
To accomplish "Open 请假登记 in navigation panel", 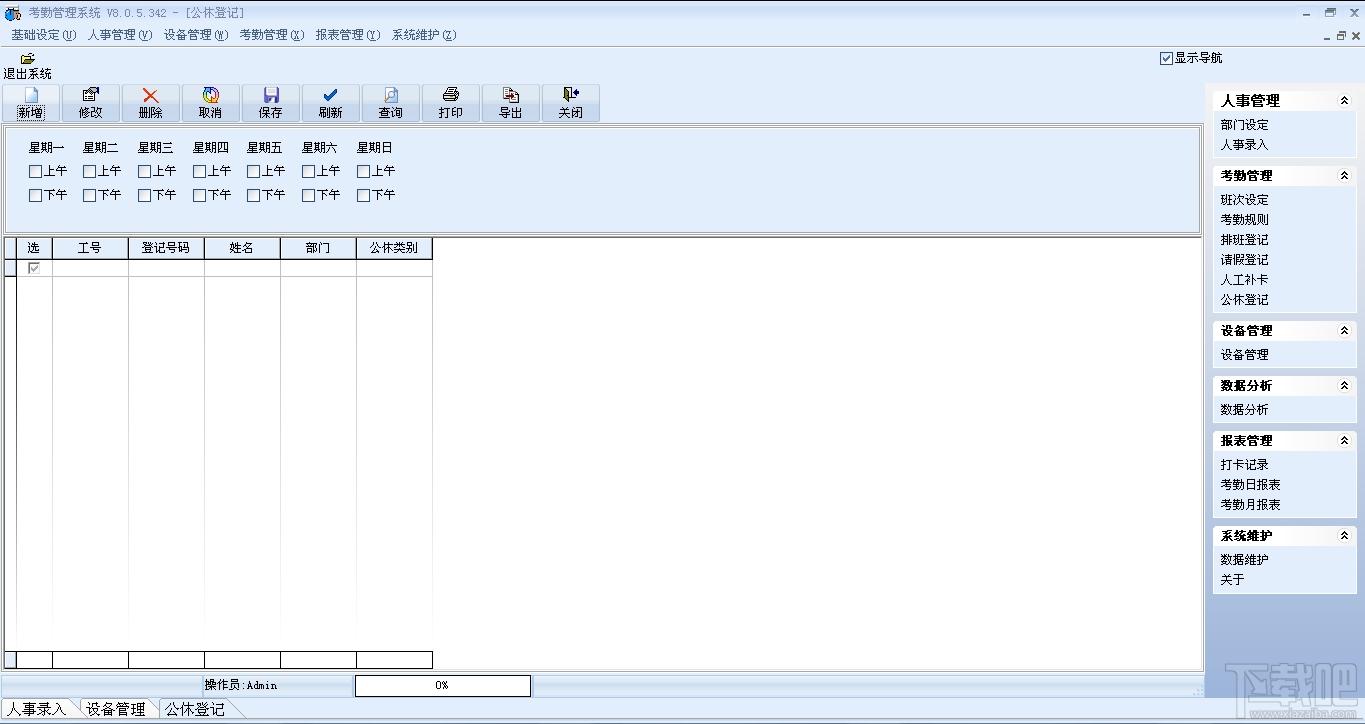I will coord(1244,260).
